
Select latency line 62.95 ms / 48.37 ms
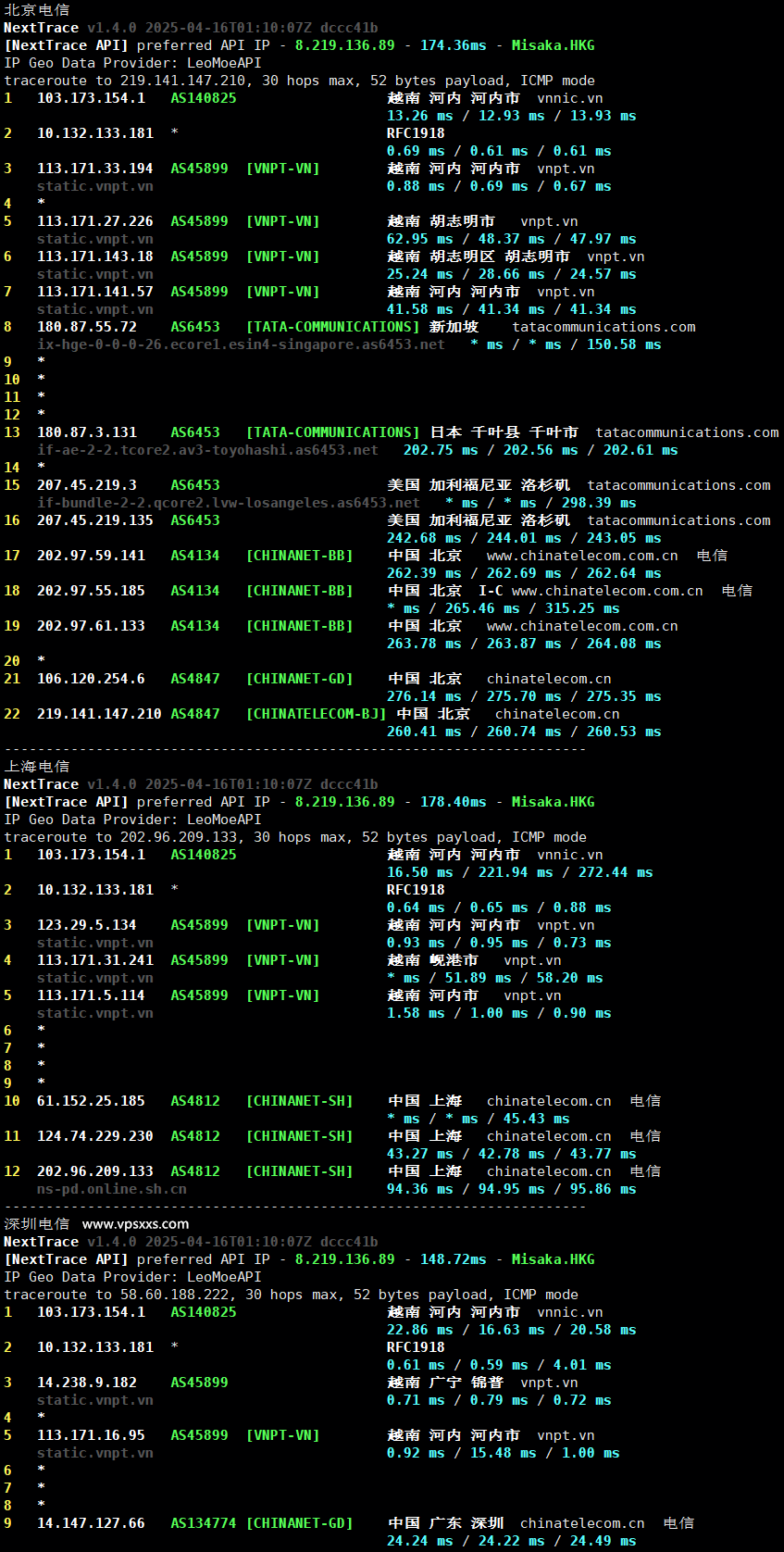[512, 239]
